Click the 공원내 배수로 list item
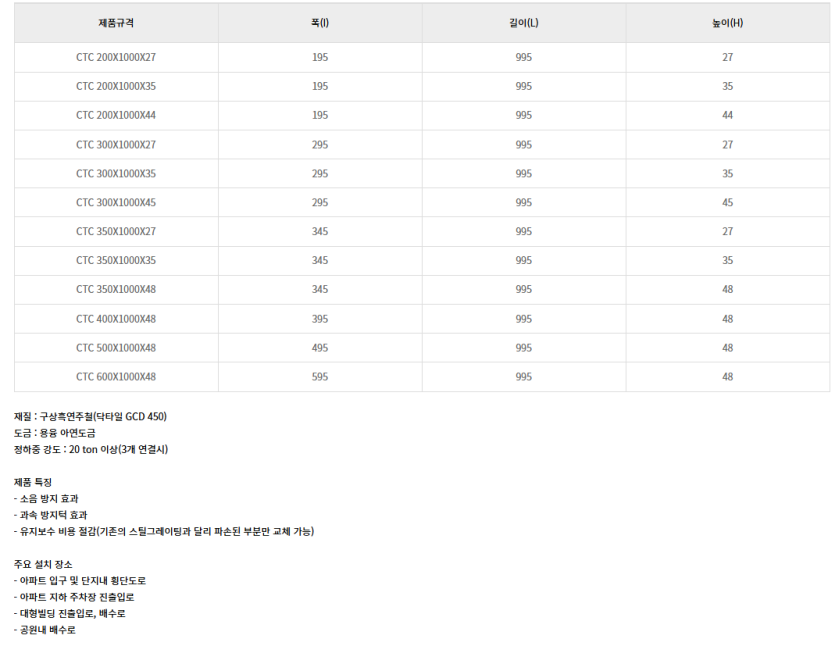835x646 pixels. (x=45, y=630)
